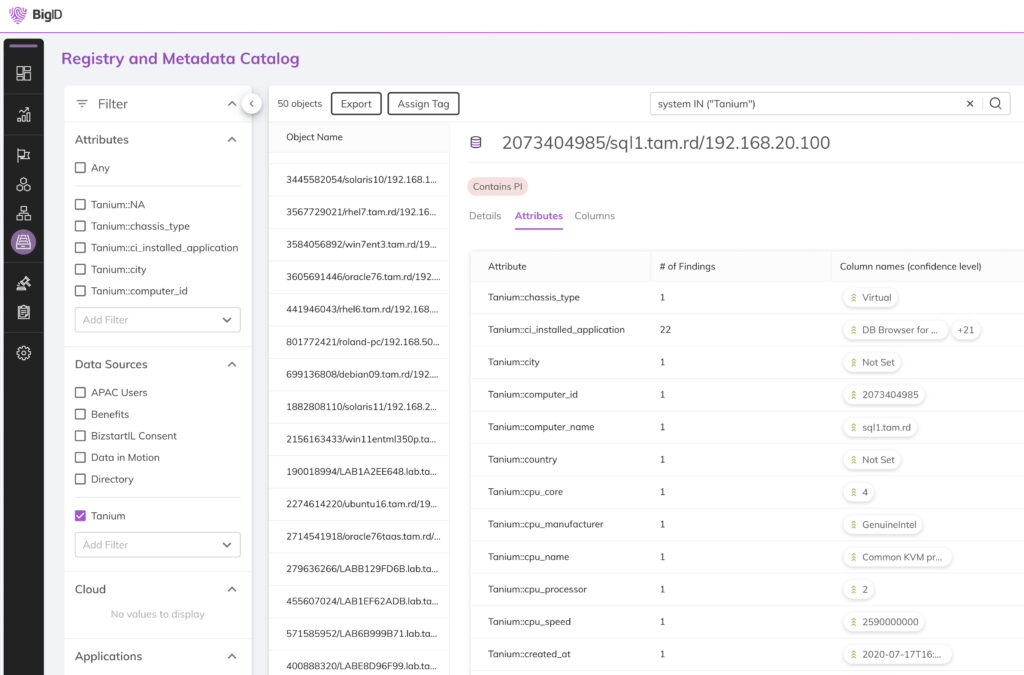
Task: Switch to the Columns tab
Action: coord(594,216)
